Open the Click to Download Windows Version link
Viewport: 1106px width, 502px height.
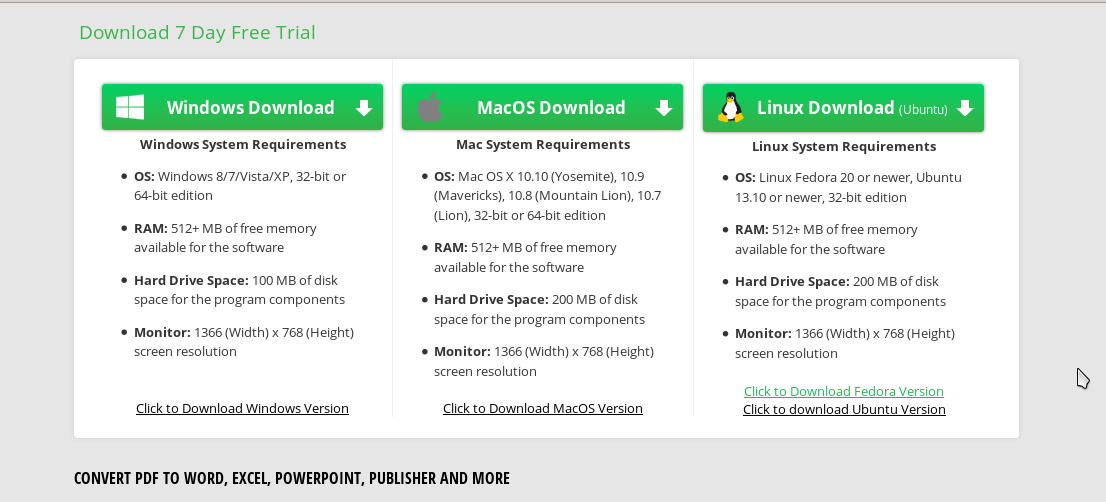click(x=242, y=408)
